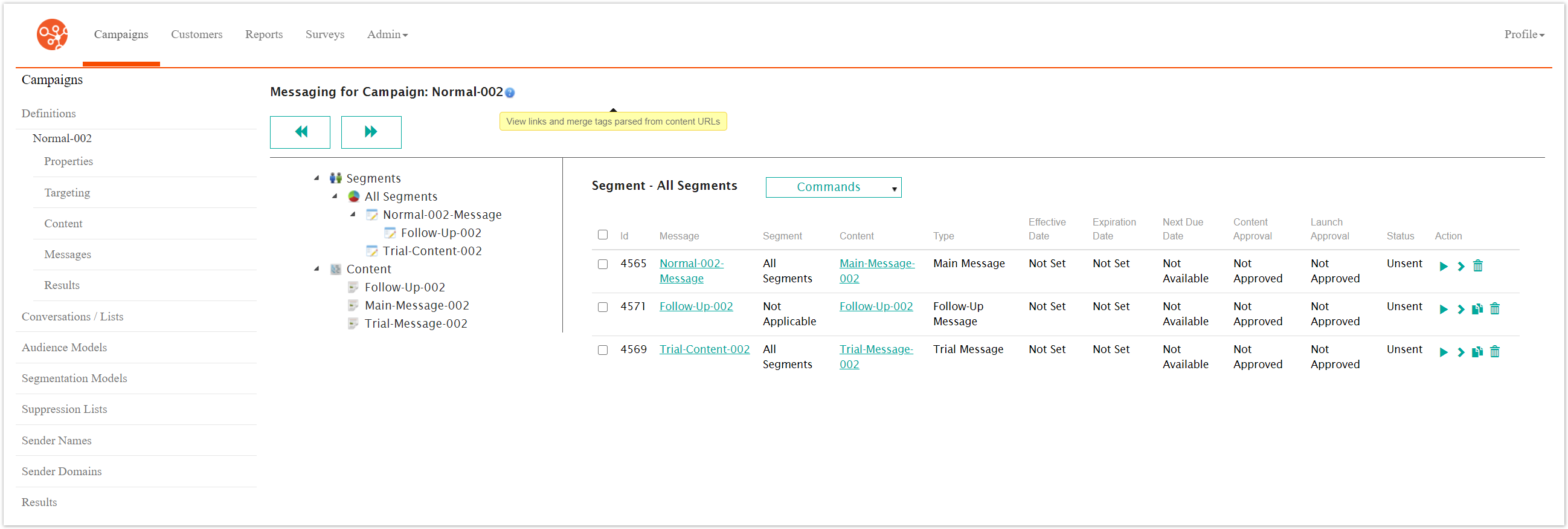Switch to the Campaigns tab
The image size is (1568, 529).
click(x=121, y=34)
